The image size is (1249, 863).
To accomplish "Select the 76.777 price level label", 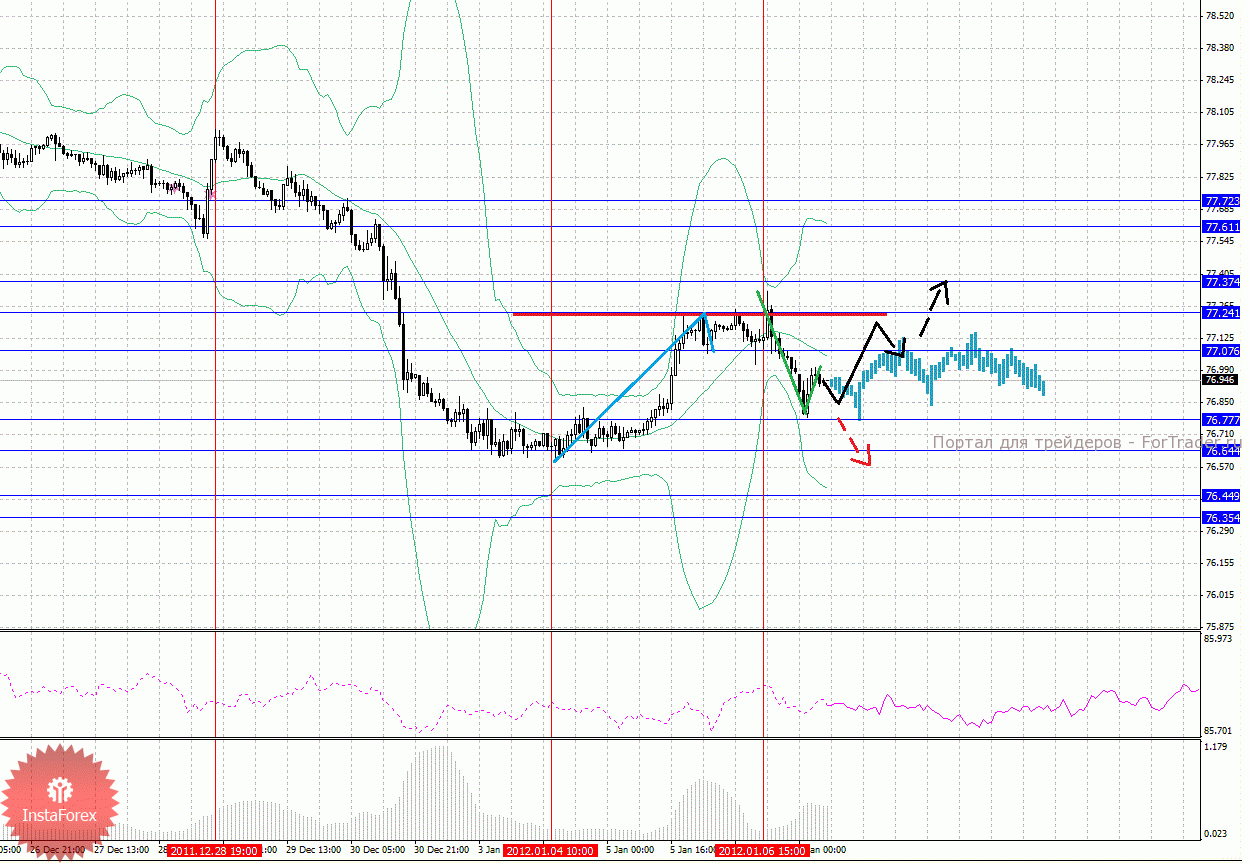I will (x=1222, y=420).
